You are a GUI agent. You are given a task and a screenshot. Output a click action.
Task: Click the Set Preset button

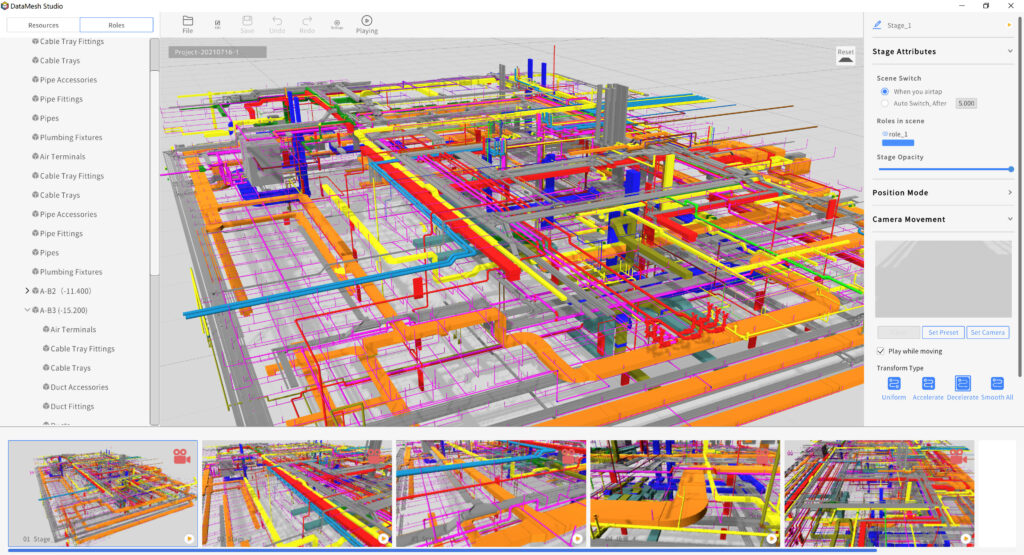[943, 333]
